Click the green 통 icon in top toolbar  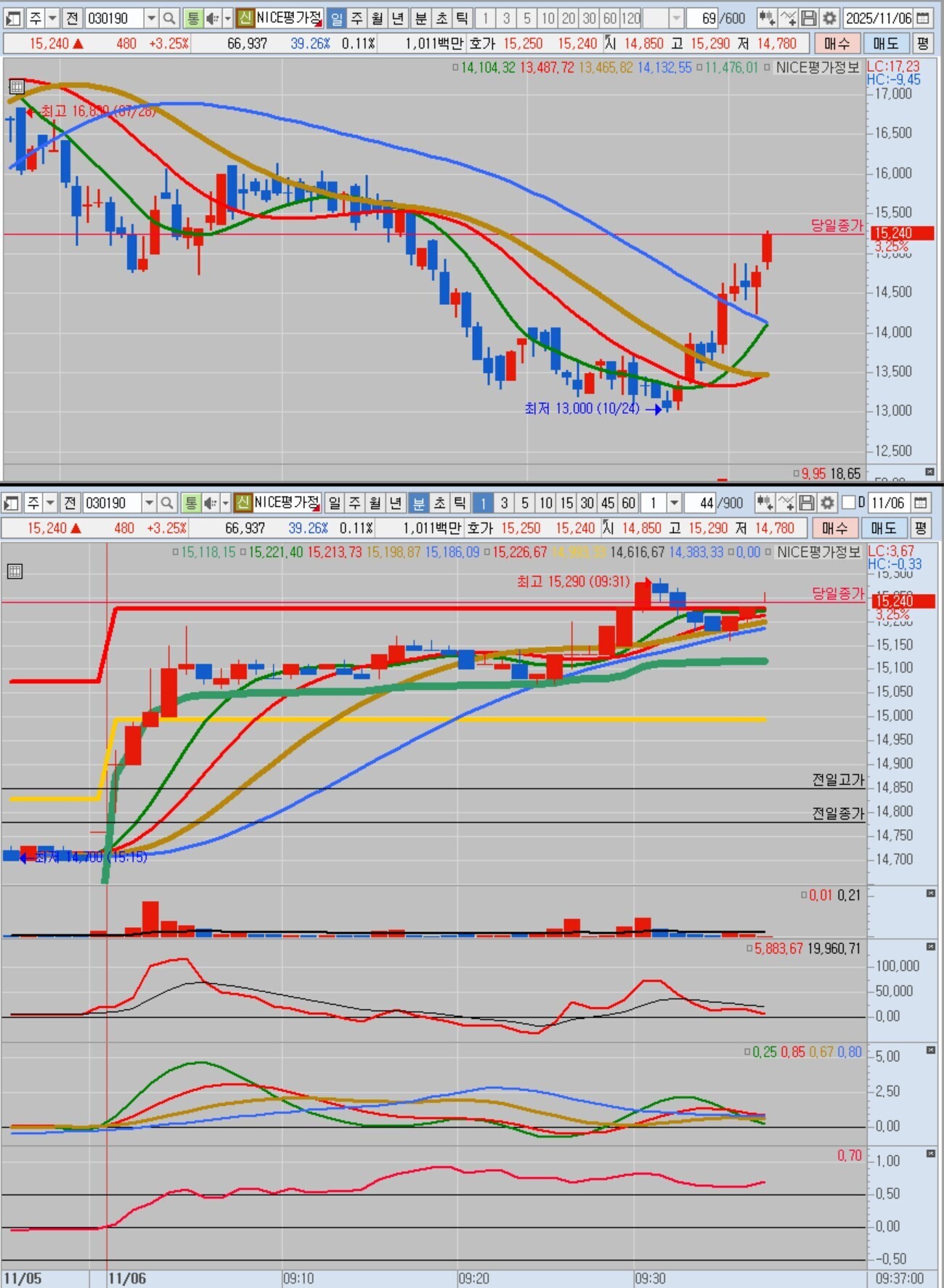[x=192, y=18]
